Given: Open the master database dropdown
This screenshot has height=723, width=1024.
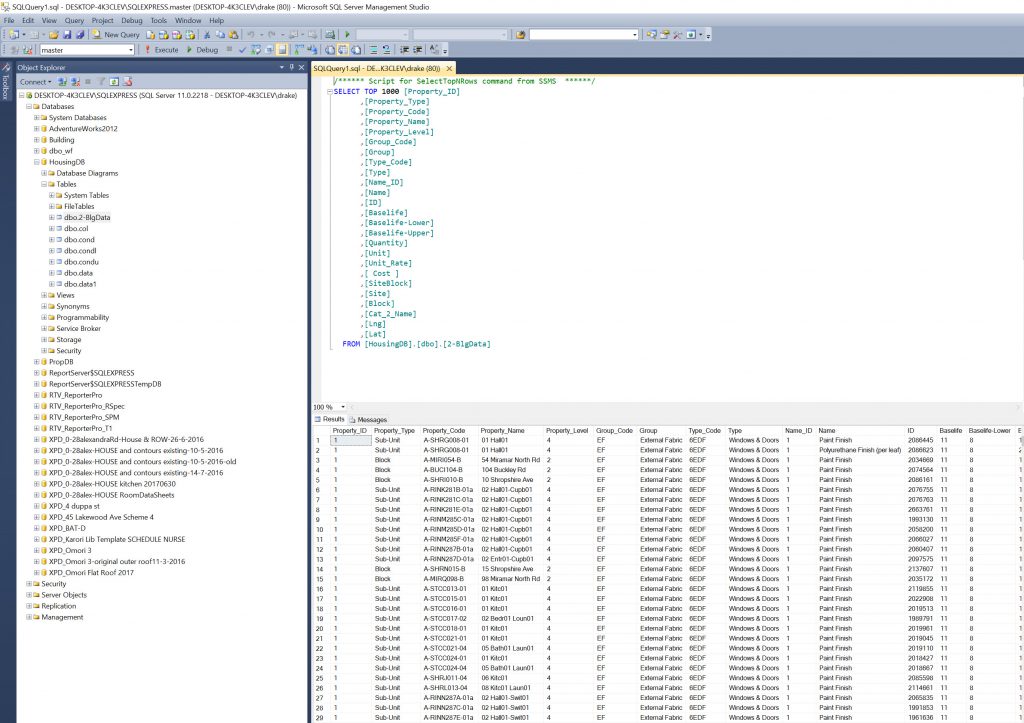Looking at the screenshot, I should [130, 49].
